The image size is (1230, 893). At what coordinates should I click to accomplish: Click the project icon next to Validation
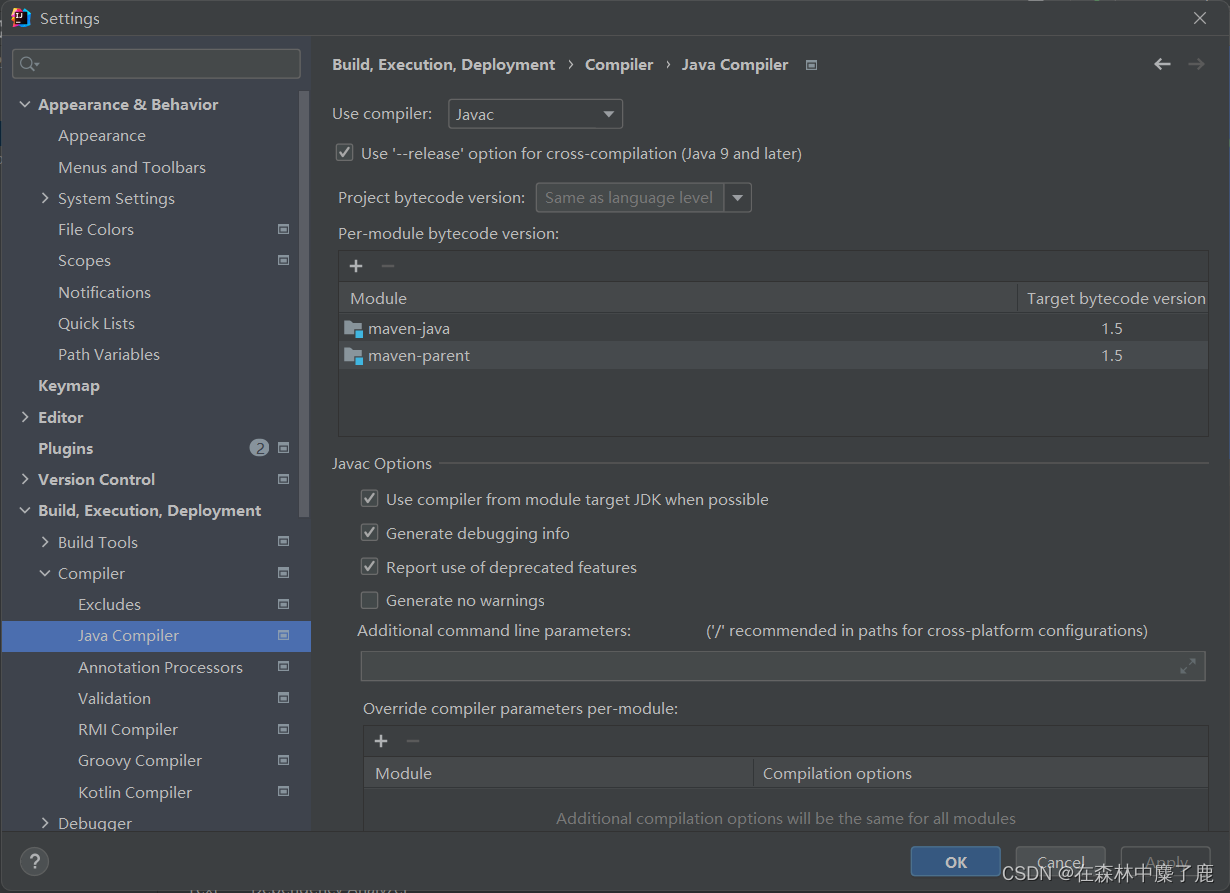tap(284, 698)
